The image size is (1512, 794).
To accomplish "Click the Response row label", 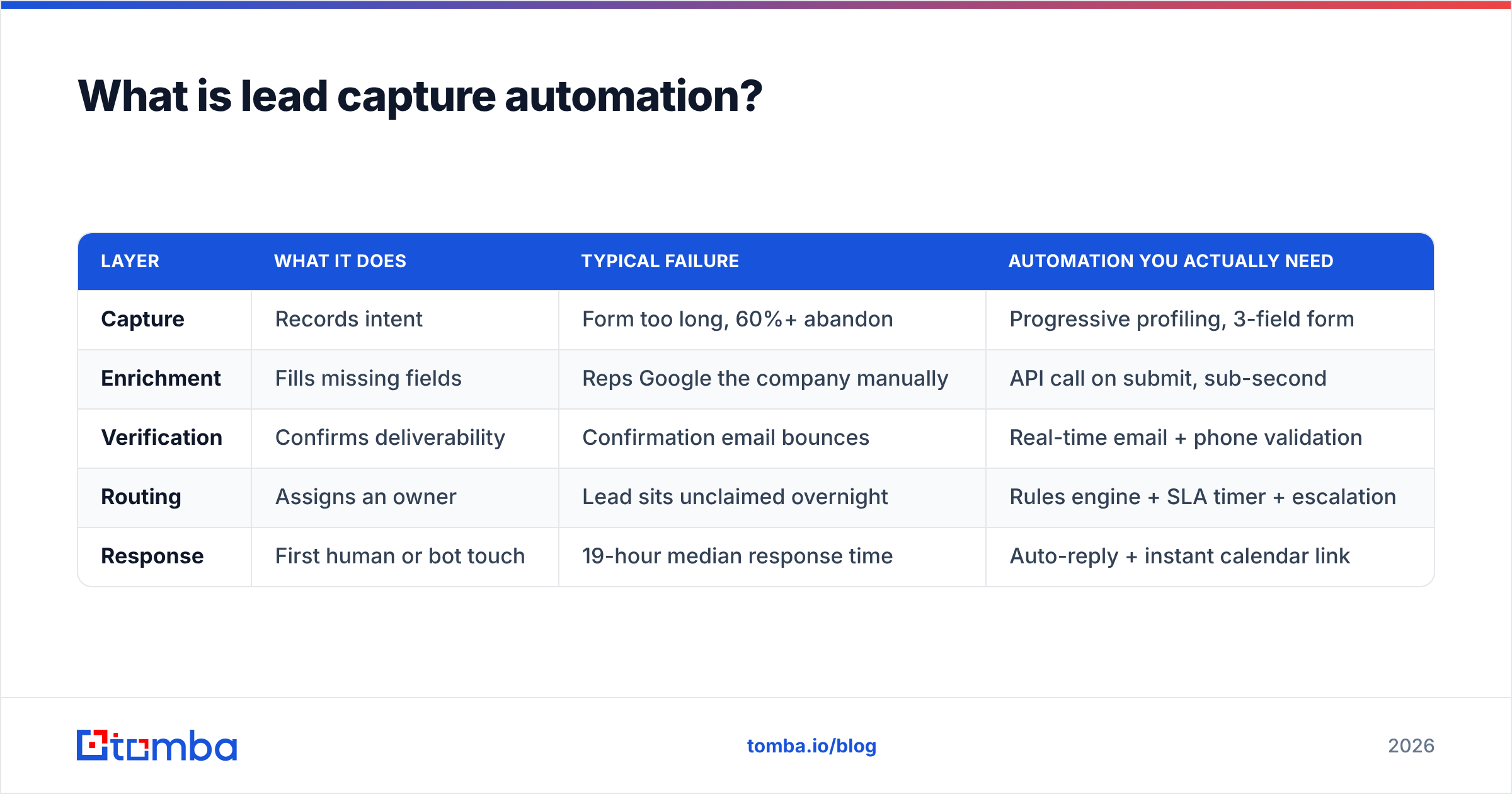I will tap(152, 556).
